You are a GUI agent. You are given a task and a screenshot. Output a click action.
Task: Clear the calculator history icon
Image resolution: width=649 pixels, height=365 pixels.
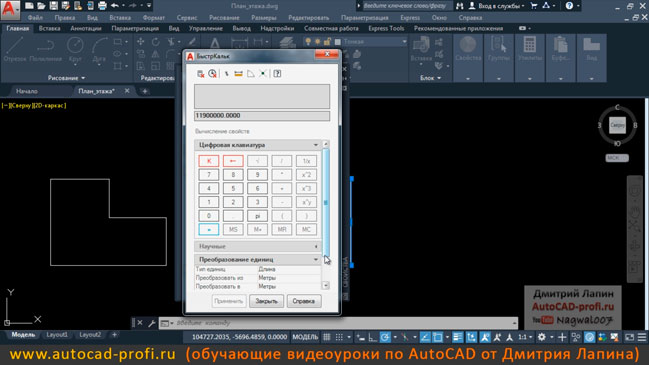point(212,74)
